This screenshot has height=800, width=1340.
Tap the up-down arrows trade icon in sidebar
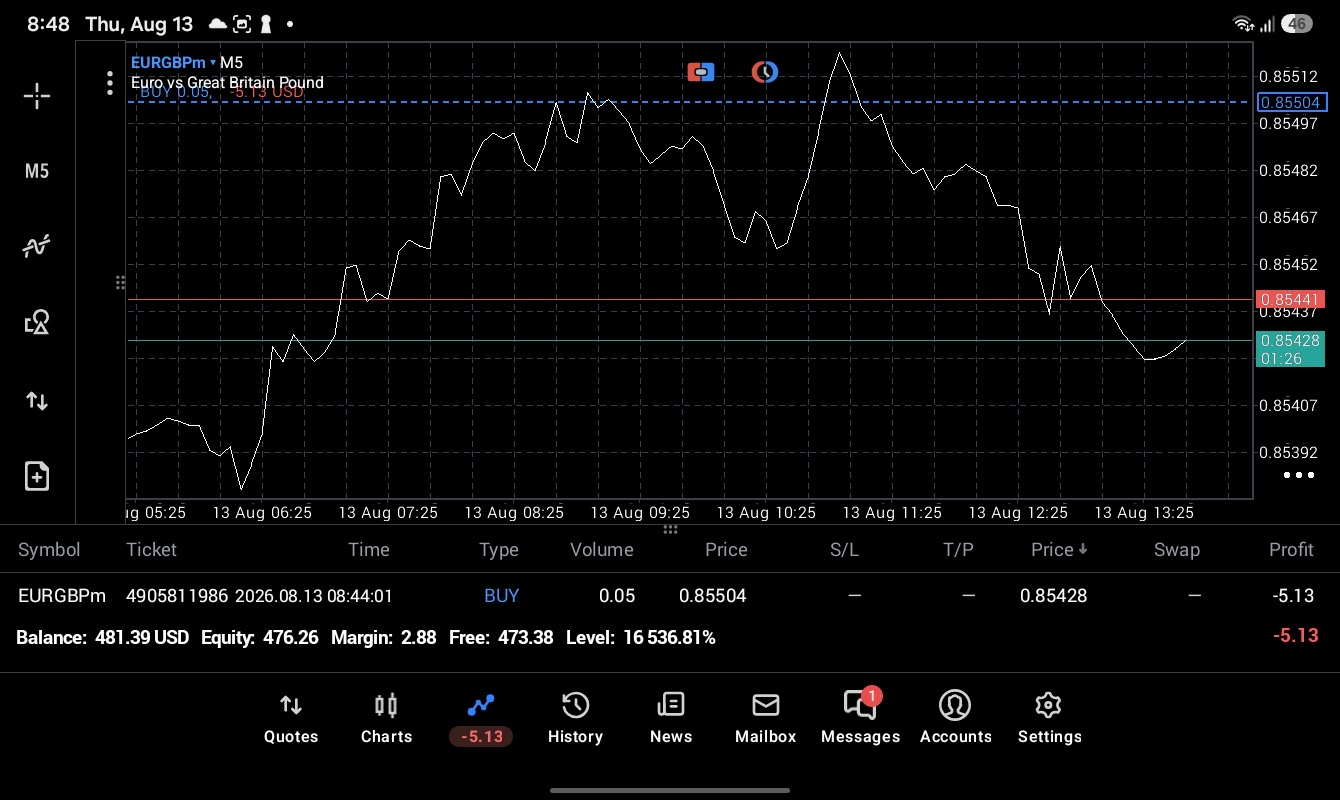point(37,401)
